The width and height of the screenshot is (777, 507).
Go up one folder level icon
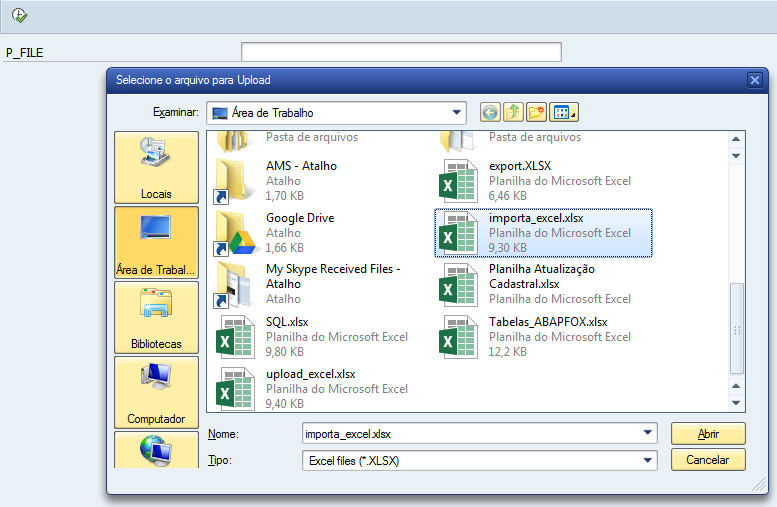point(513,113)
